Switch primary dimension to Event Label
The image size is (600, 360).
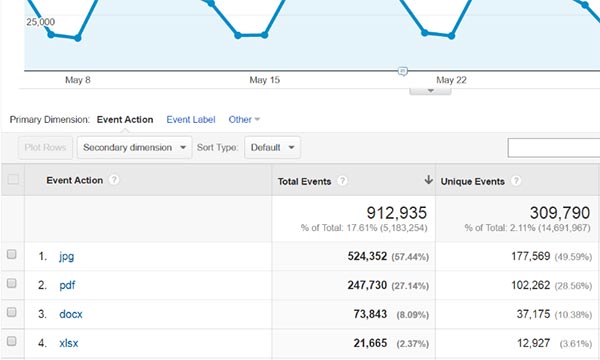tap(191, 119)
